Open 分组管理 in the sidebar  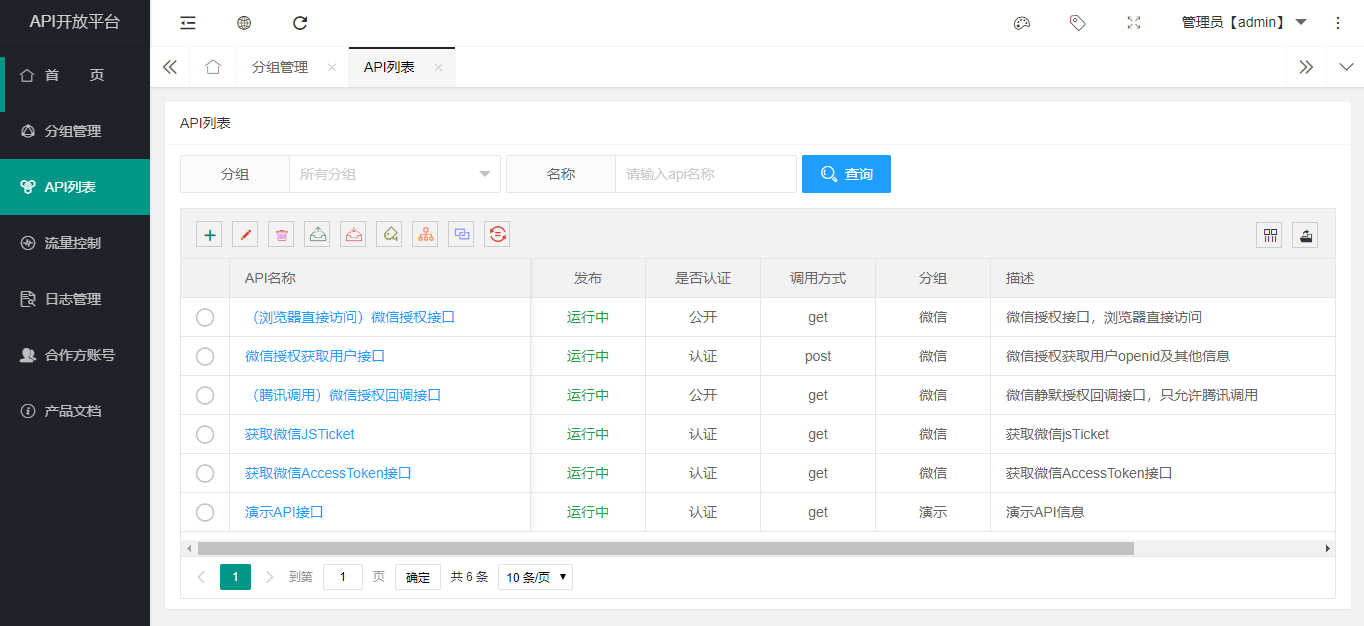(75, 131)
